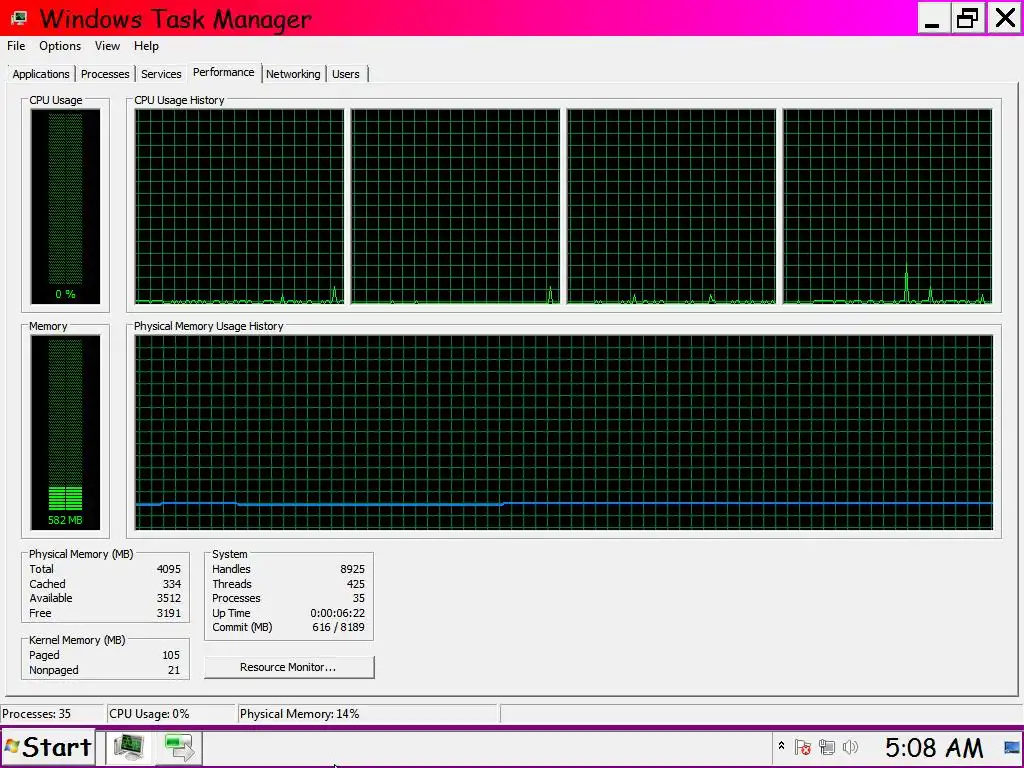
Task: Click the taskbar clock showing 5:08 AM
Action: 934,748
